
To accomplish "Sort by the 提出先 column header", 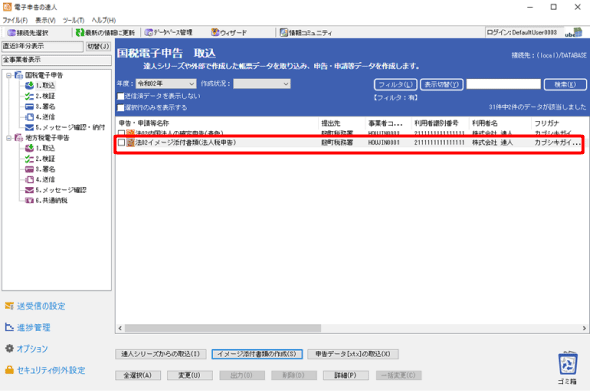I will point(342,123).
